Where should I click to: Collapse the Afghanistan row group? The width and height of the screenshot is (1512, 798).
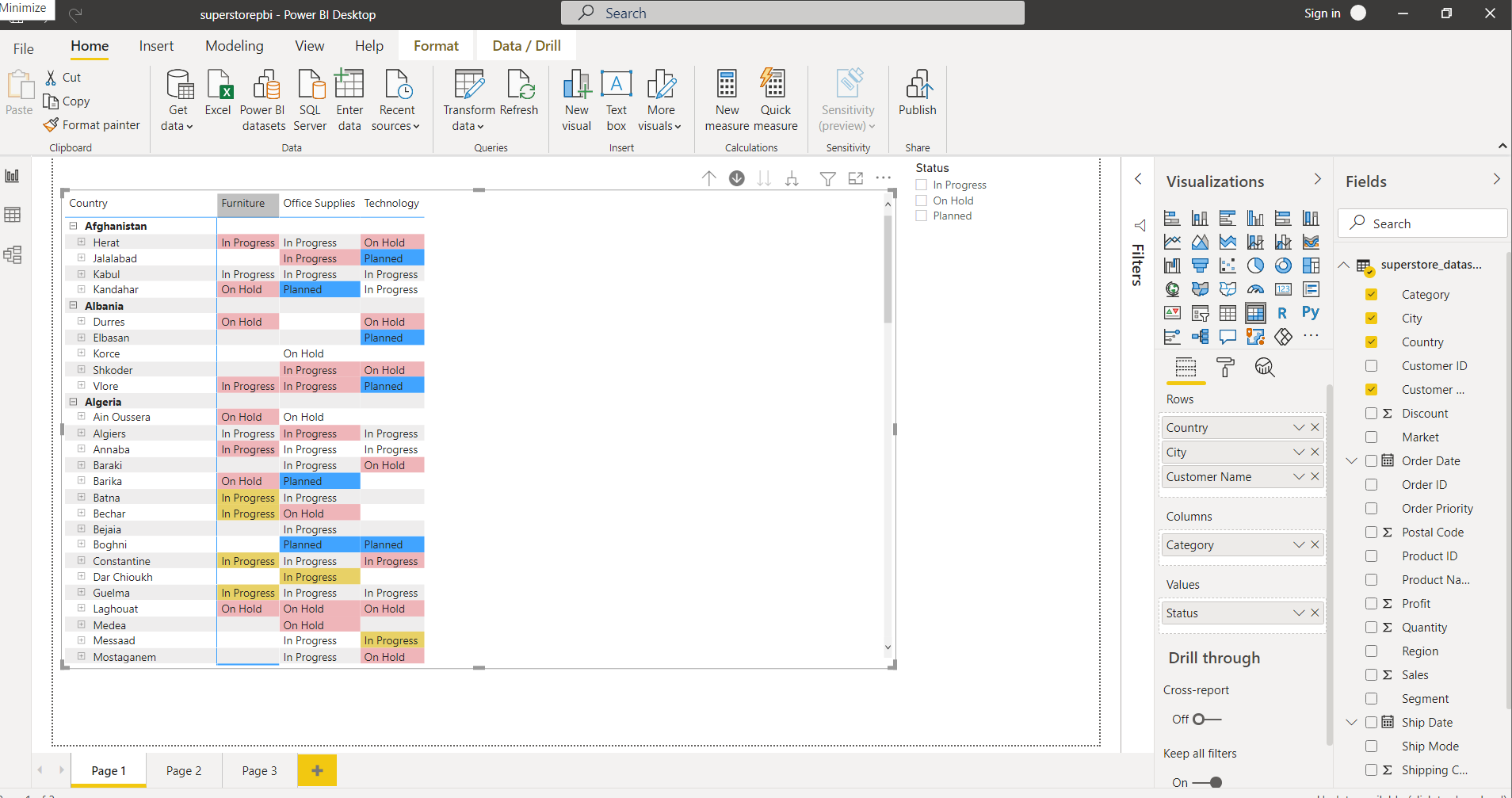click(x=73, y=226)
